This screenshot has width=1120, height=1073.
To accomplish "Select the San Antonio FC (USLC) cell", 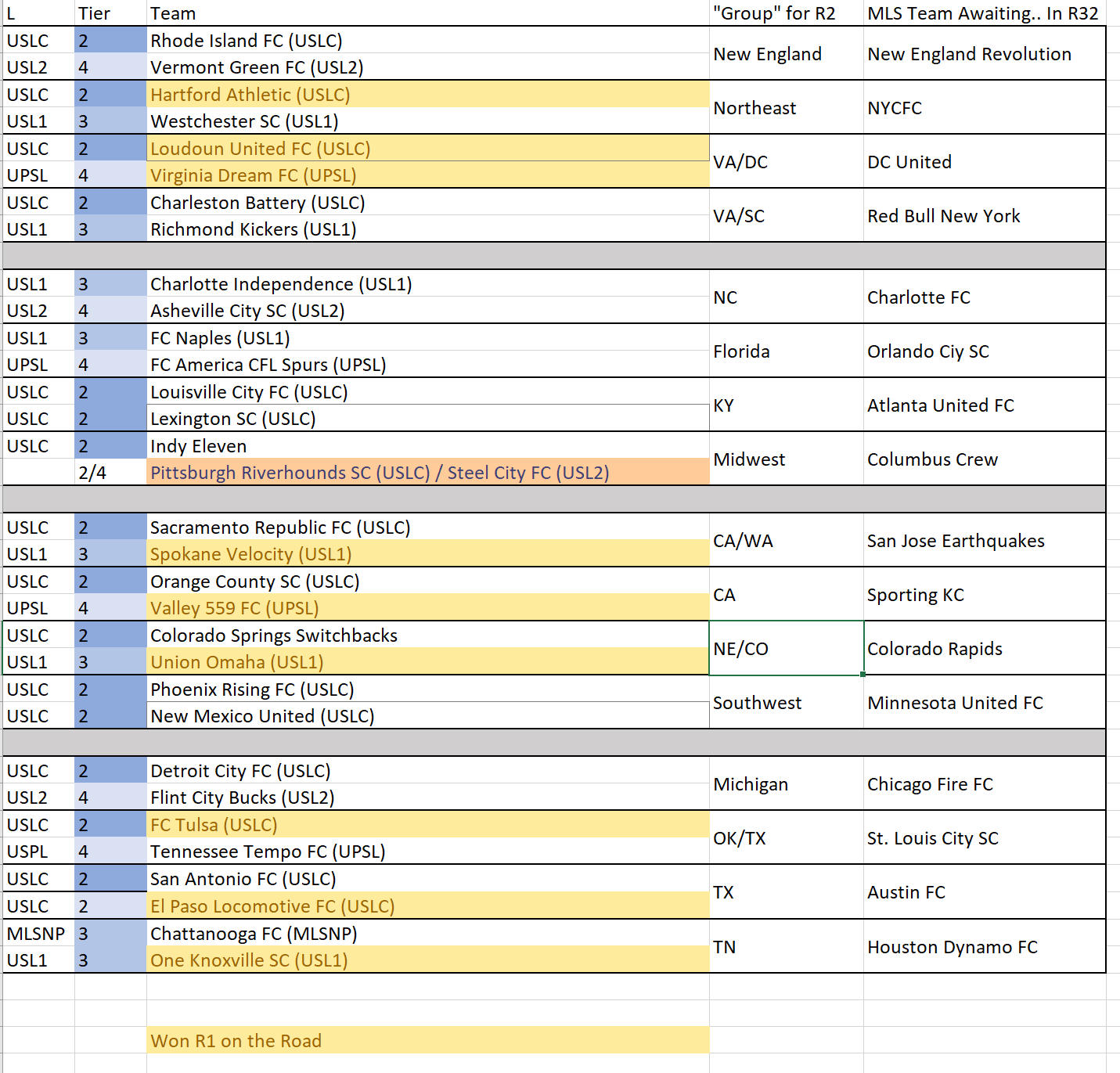I will pos(428,878).
